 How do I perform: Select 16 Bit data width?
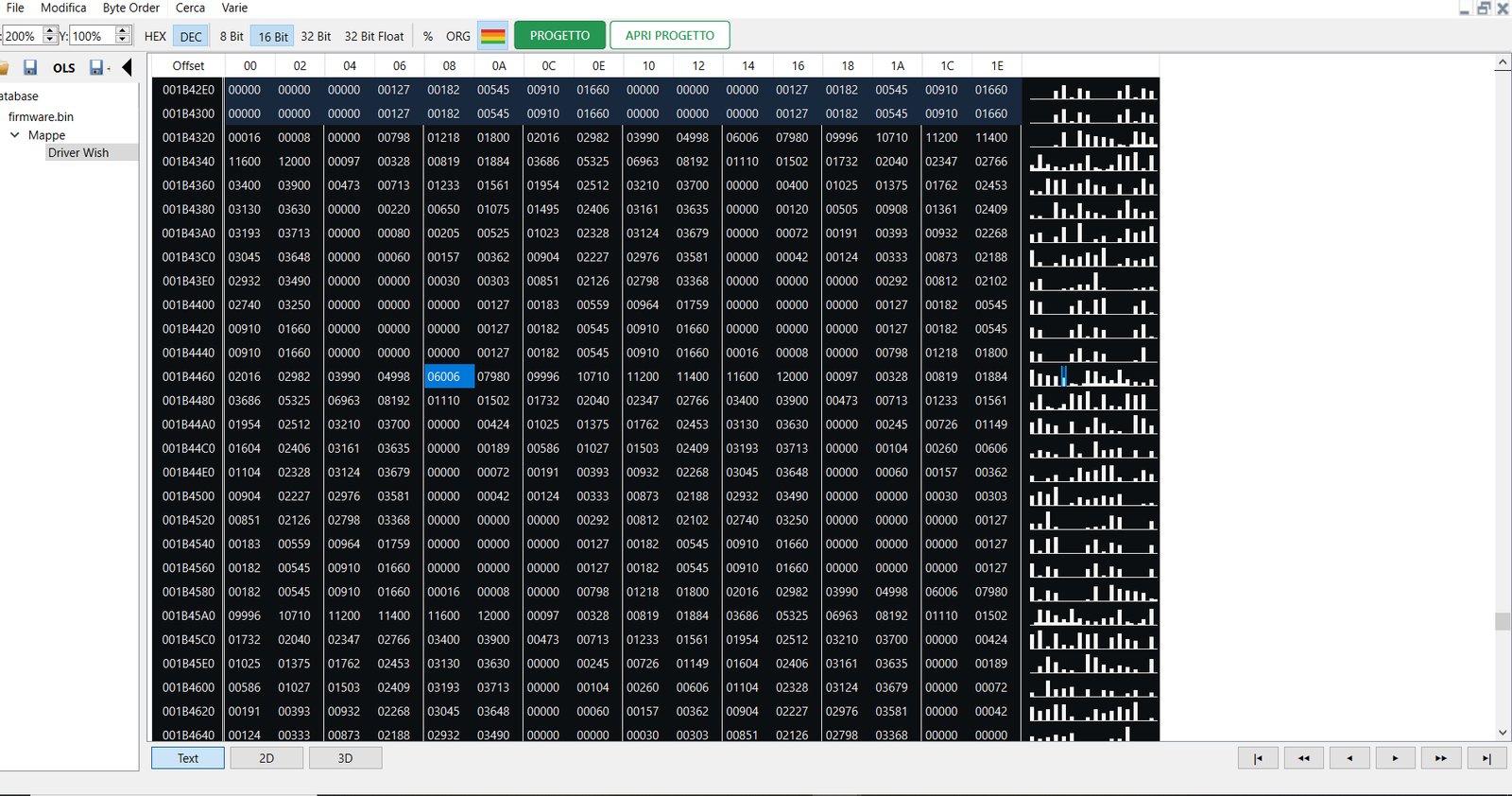pyautogui.click(x=273, y=36)
